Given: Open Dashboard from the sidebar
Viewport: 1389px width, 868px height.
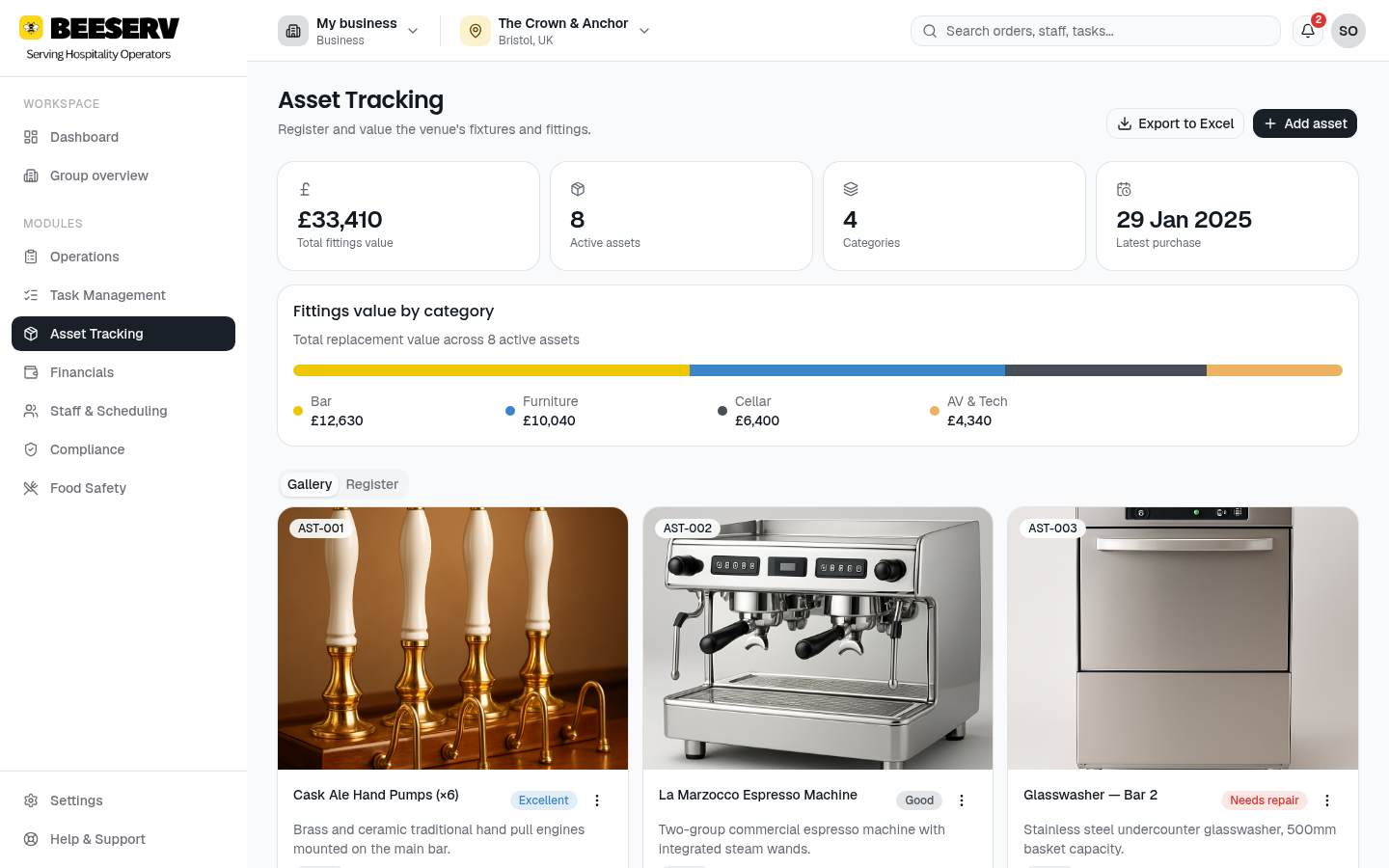Looking at the screenshot, I should [x=123, y=137].
